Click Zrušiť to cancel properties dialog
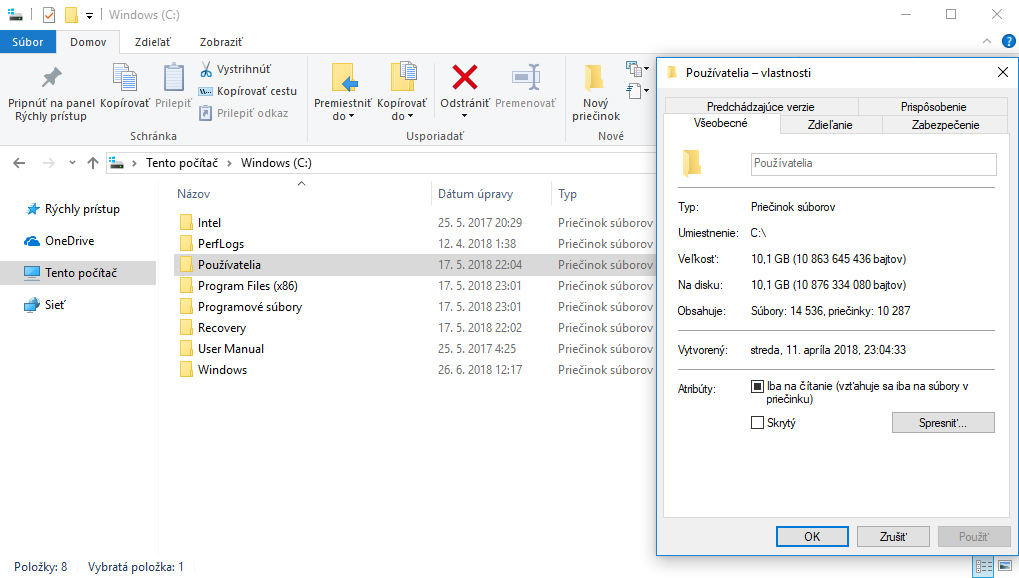Image resolution: width=1019 pixels, height=578 pixels. (893, 536)
